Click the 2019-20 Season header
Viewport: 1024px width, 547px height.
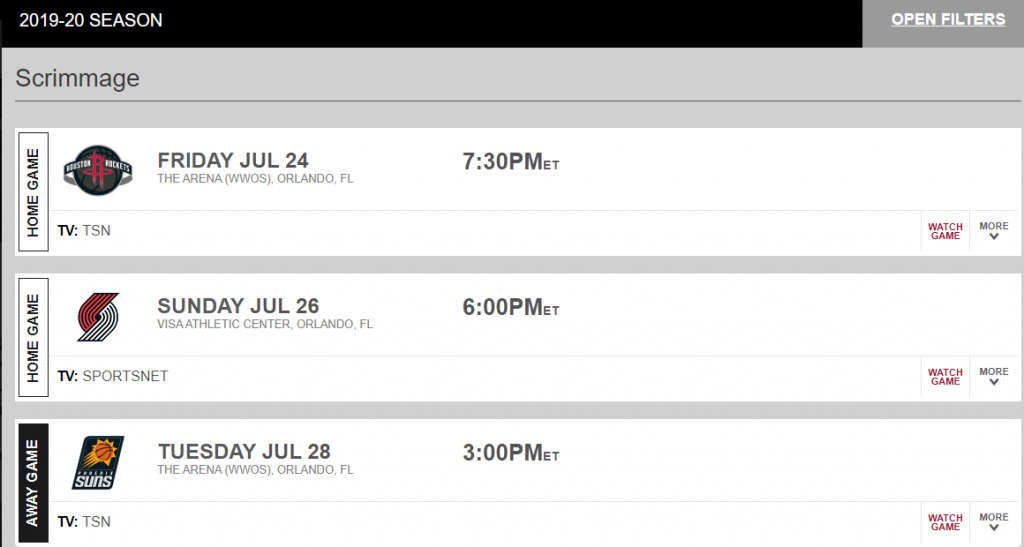point(91,20)
